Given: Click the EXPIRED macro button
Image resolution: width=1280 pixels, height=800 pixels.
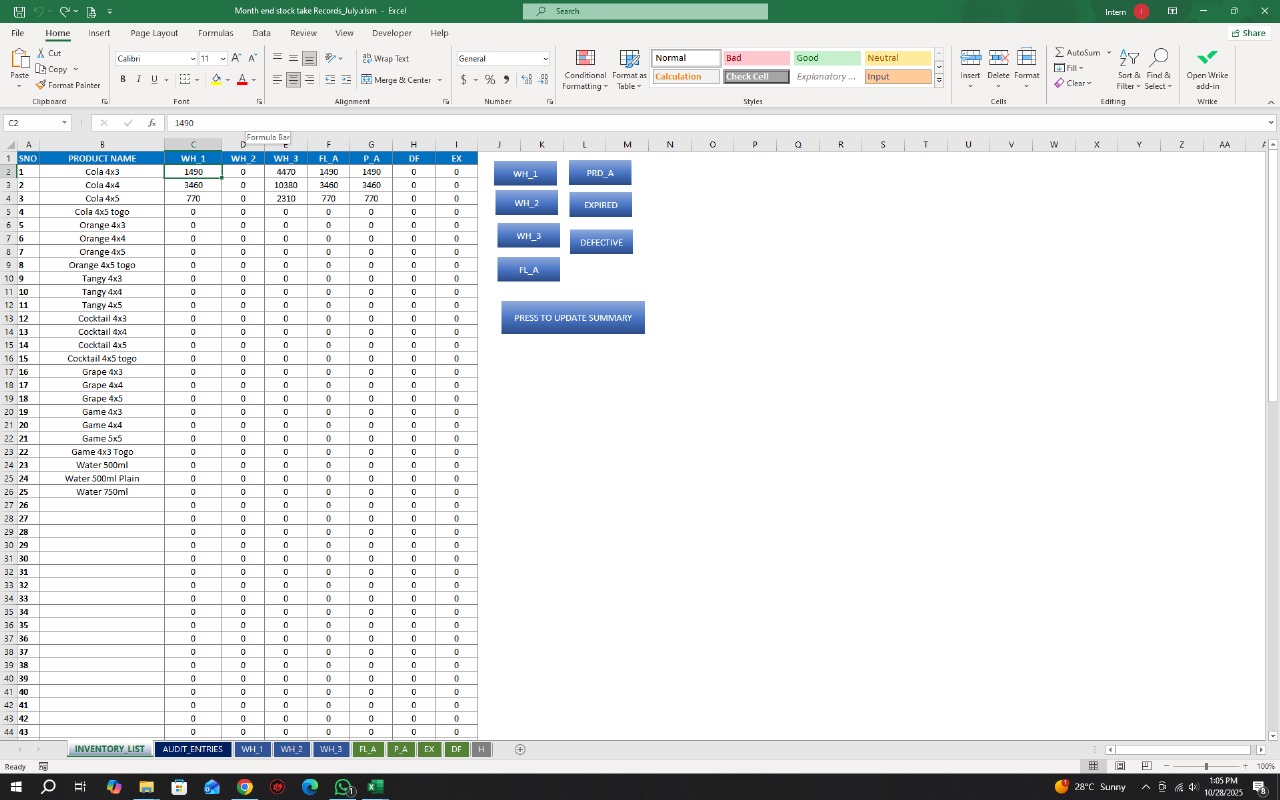Looking at the screenshot, I should [601, 205].
